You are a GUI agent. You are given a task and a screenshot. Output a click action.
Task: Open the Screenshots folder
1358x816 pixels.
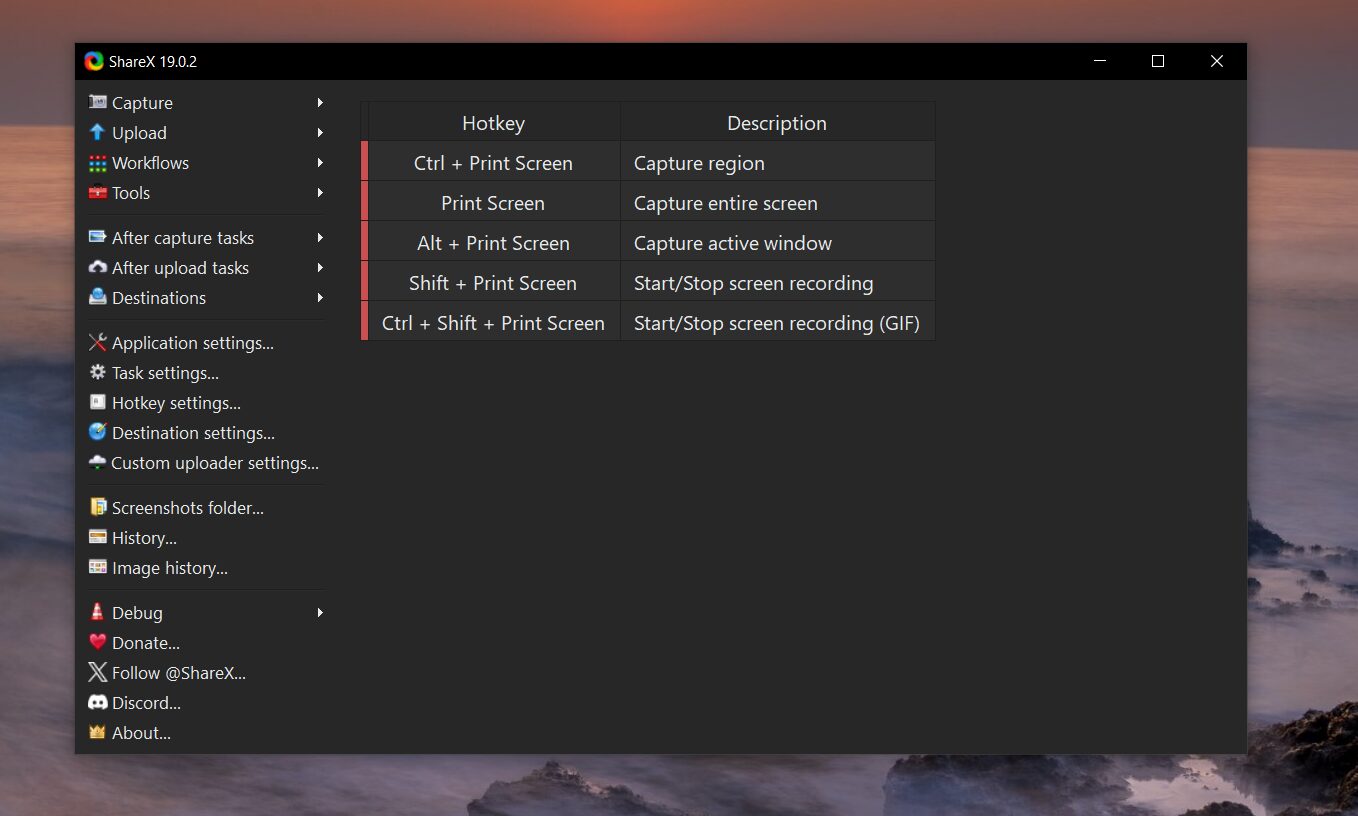pyautogui.click(x=187, y=508)
